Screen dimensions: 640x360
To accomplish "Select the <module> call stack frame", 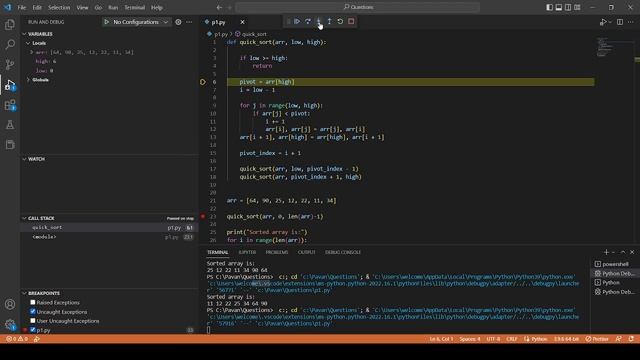I will click(109, 237).
